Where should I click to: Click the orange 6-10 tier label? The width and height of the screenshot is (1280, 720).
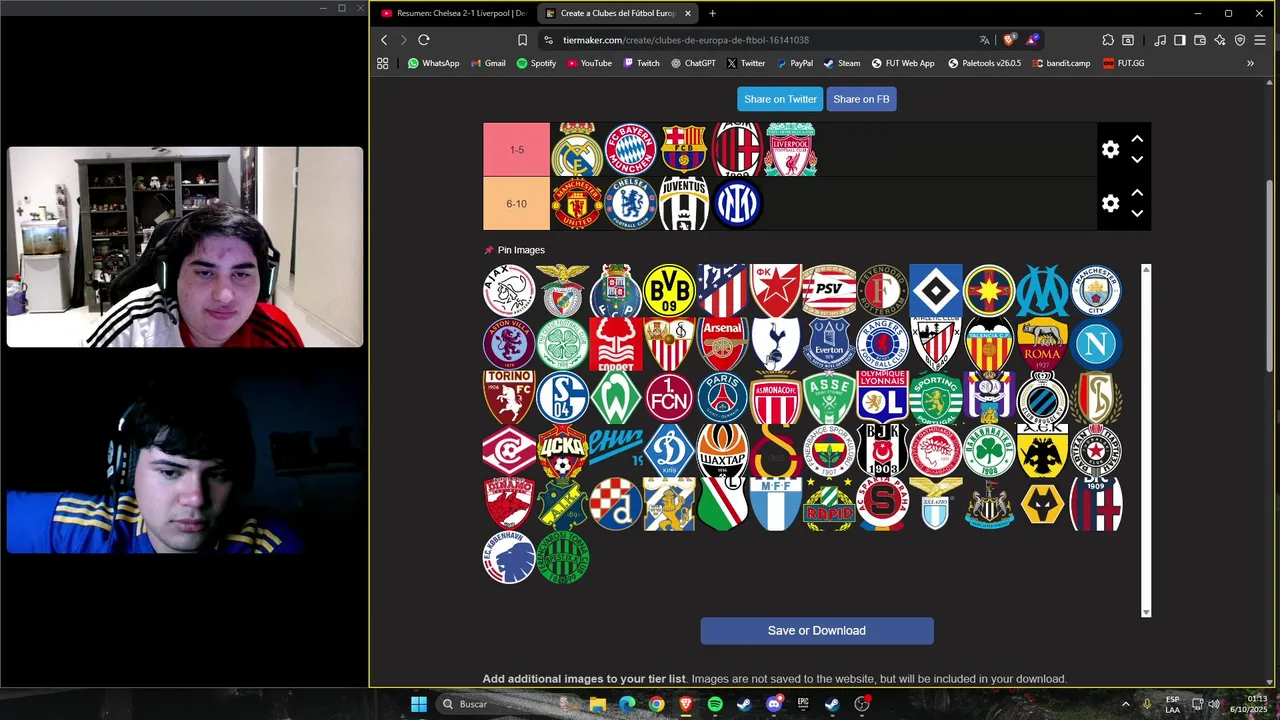point(516,203)
